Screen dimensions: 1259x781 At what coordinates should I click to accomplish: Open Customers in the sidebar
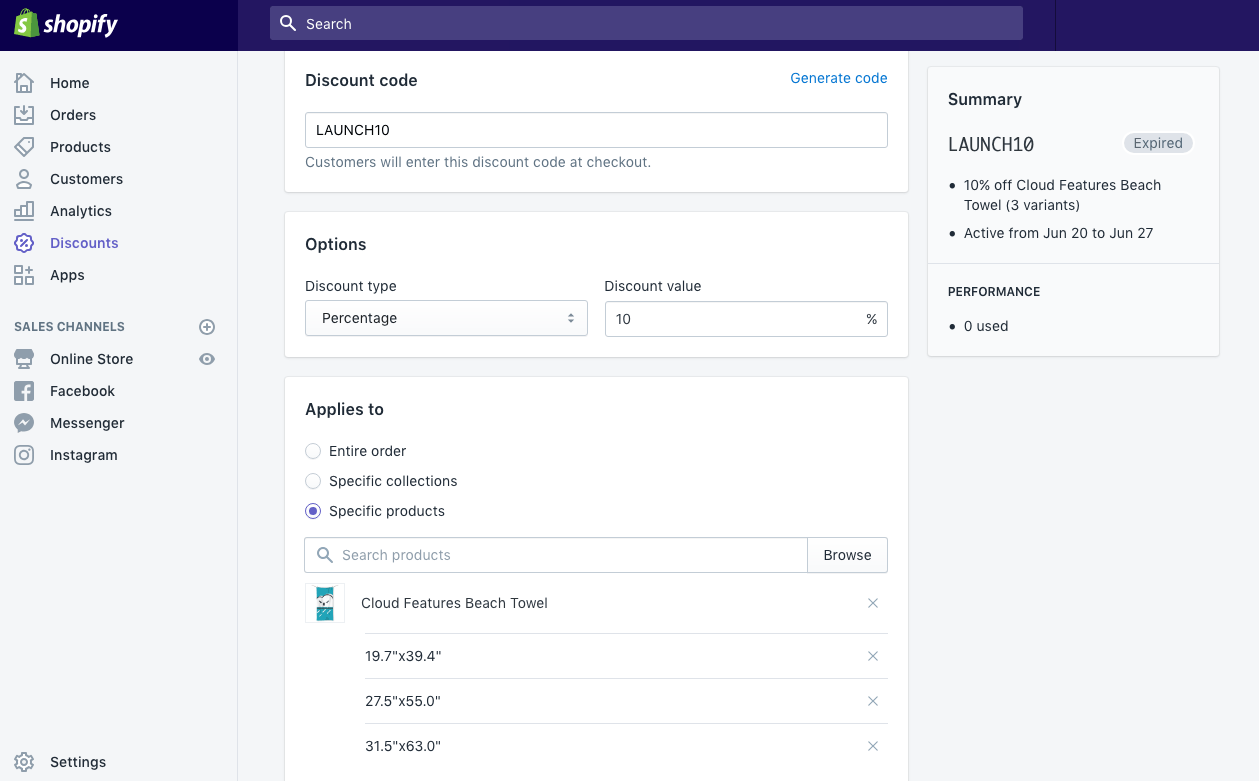(86, 179)
